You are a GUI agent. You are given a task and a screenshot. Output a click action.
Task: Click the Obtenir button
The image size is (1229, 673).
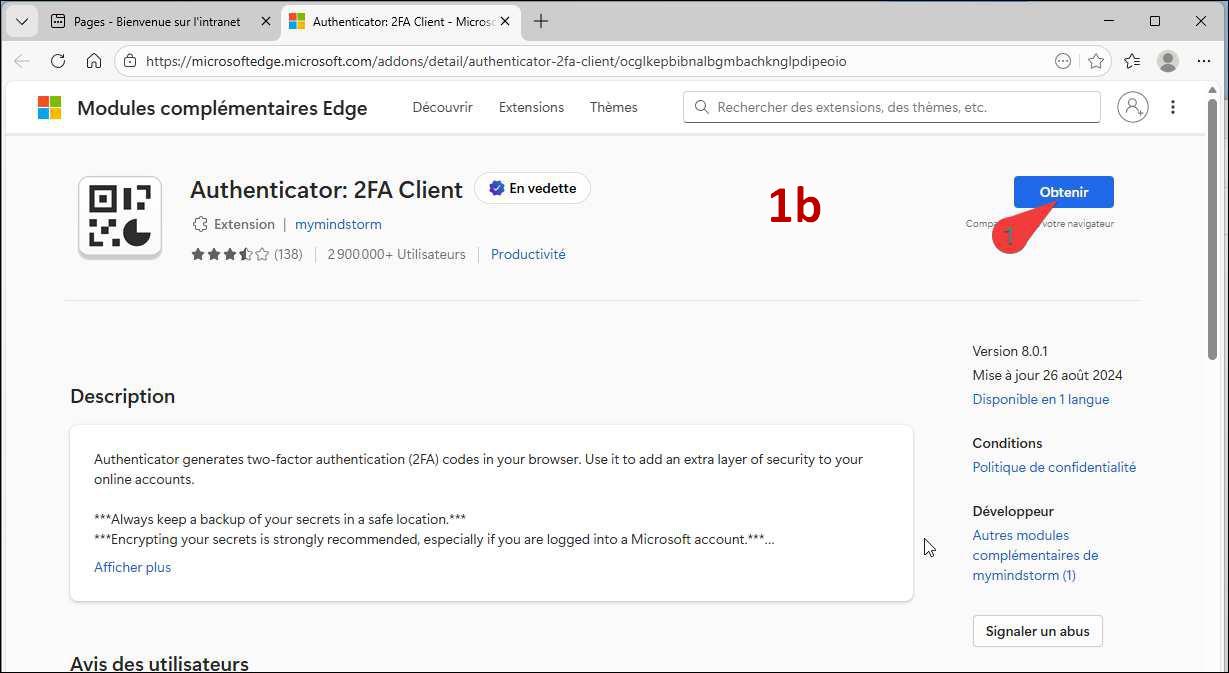pos(1063,192)
